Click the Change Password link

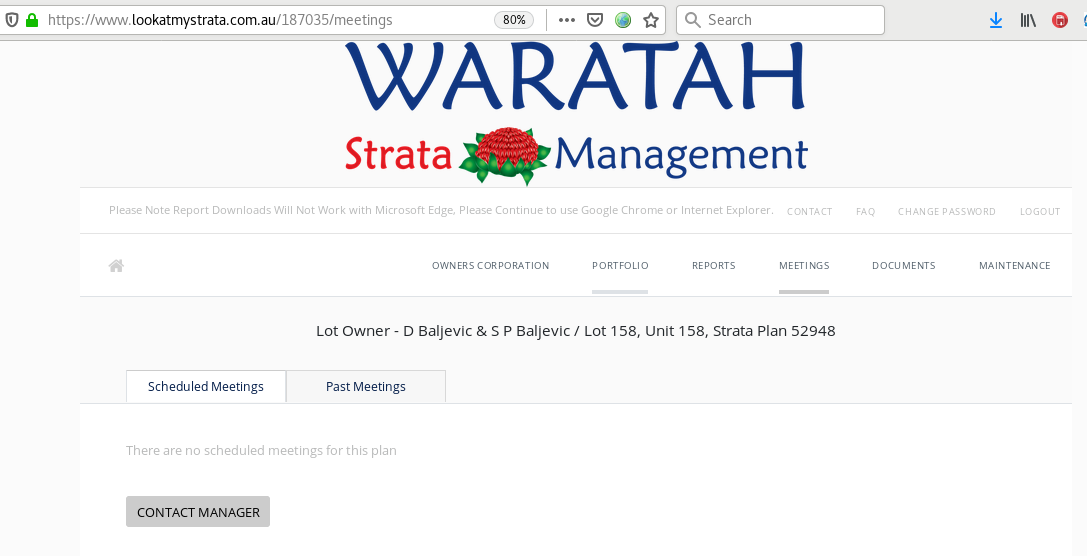point(946,212)
